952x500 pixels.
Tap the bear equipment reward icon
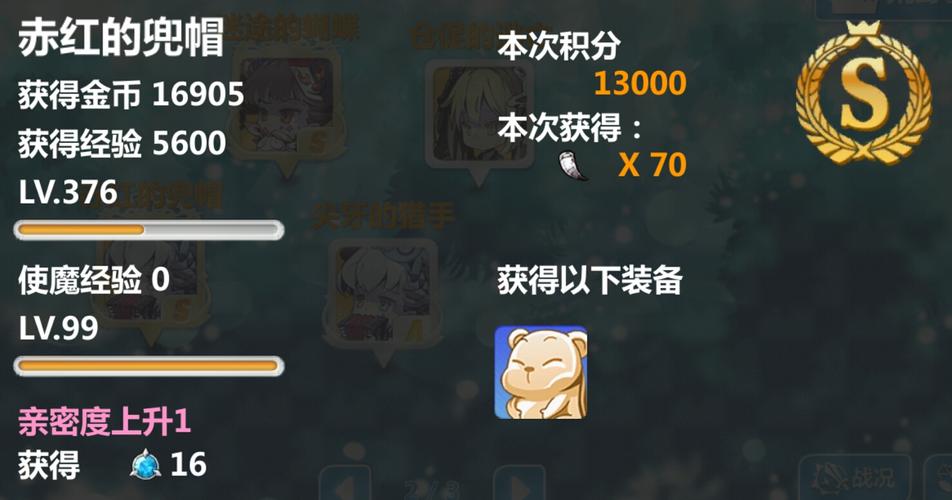[x=540, y=373]
